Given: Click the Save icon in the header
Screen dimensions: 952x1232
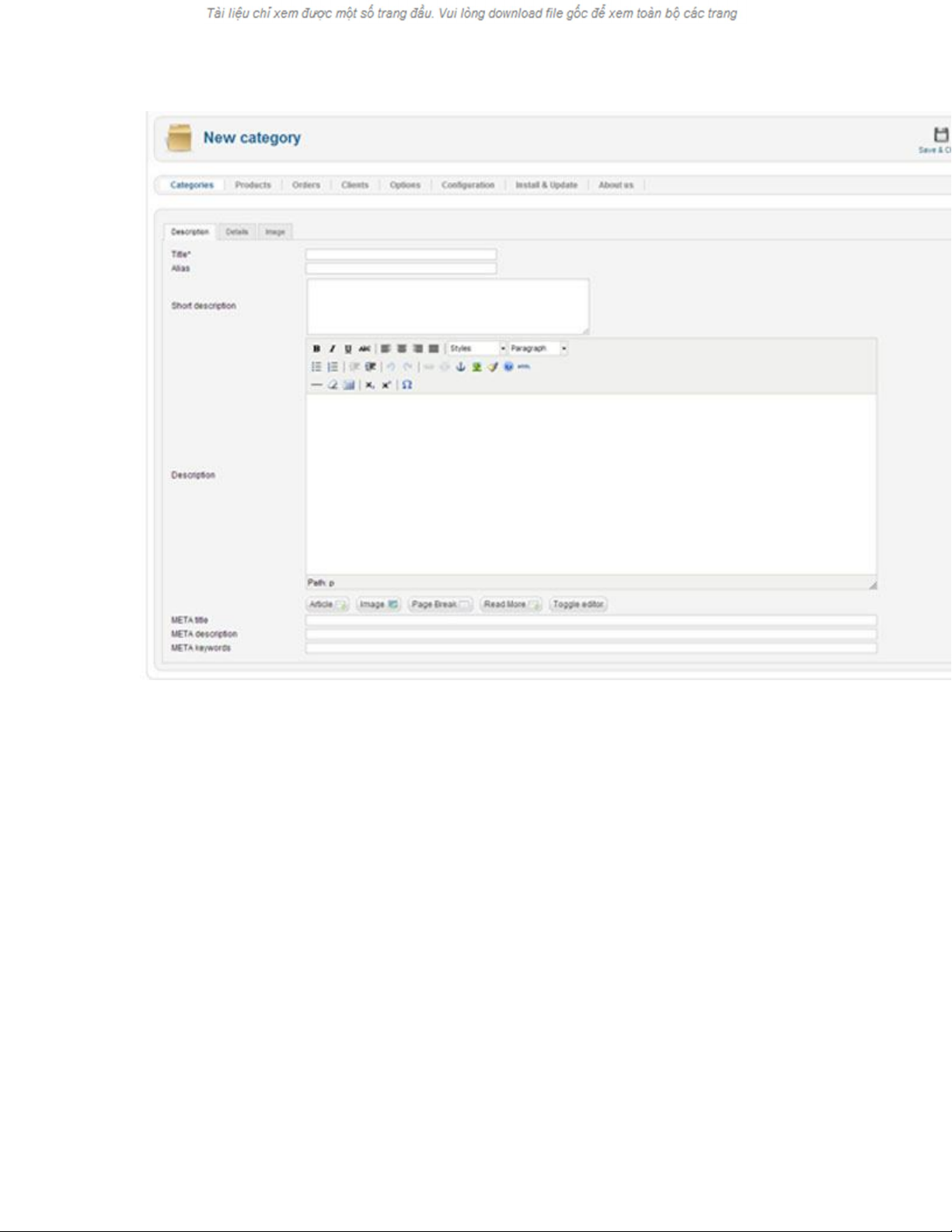Looking at the screenshot, I should click(940, 135).
